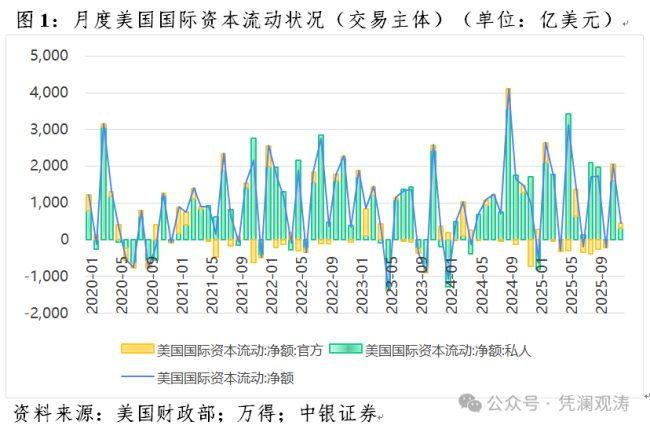Click x-axis label 2024-01
Image resolution: width=650 pixels, height=429 pixels.
[452, 285]
